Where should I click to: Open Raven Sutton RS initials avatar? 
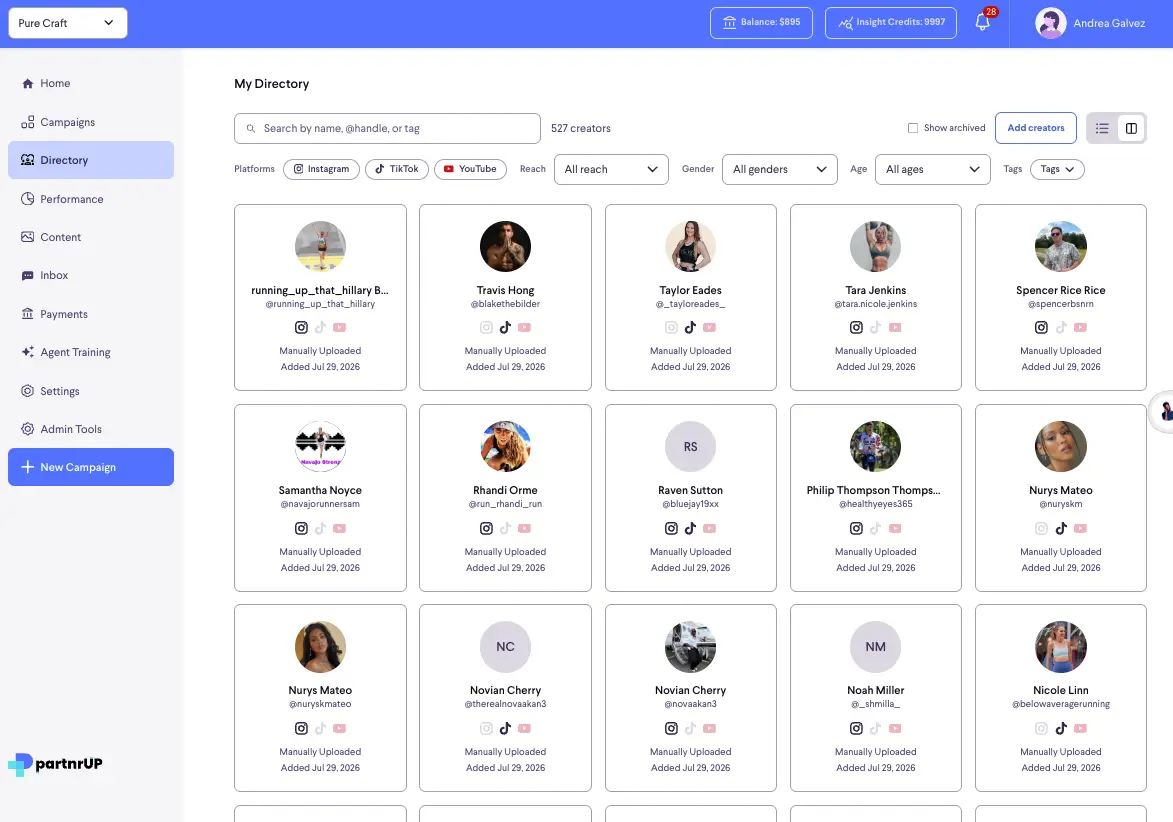[690, 447]
